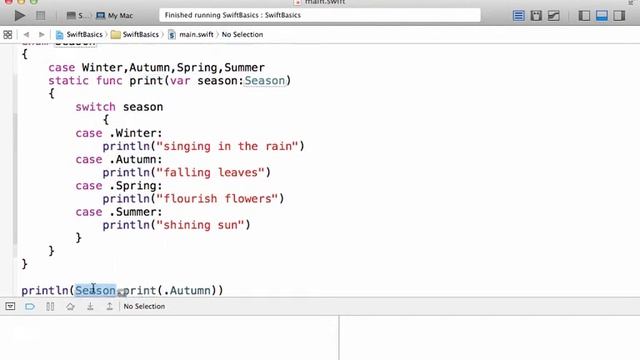Step into in debug bar
640x360 pixels.
pos(90,306)
